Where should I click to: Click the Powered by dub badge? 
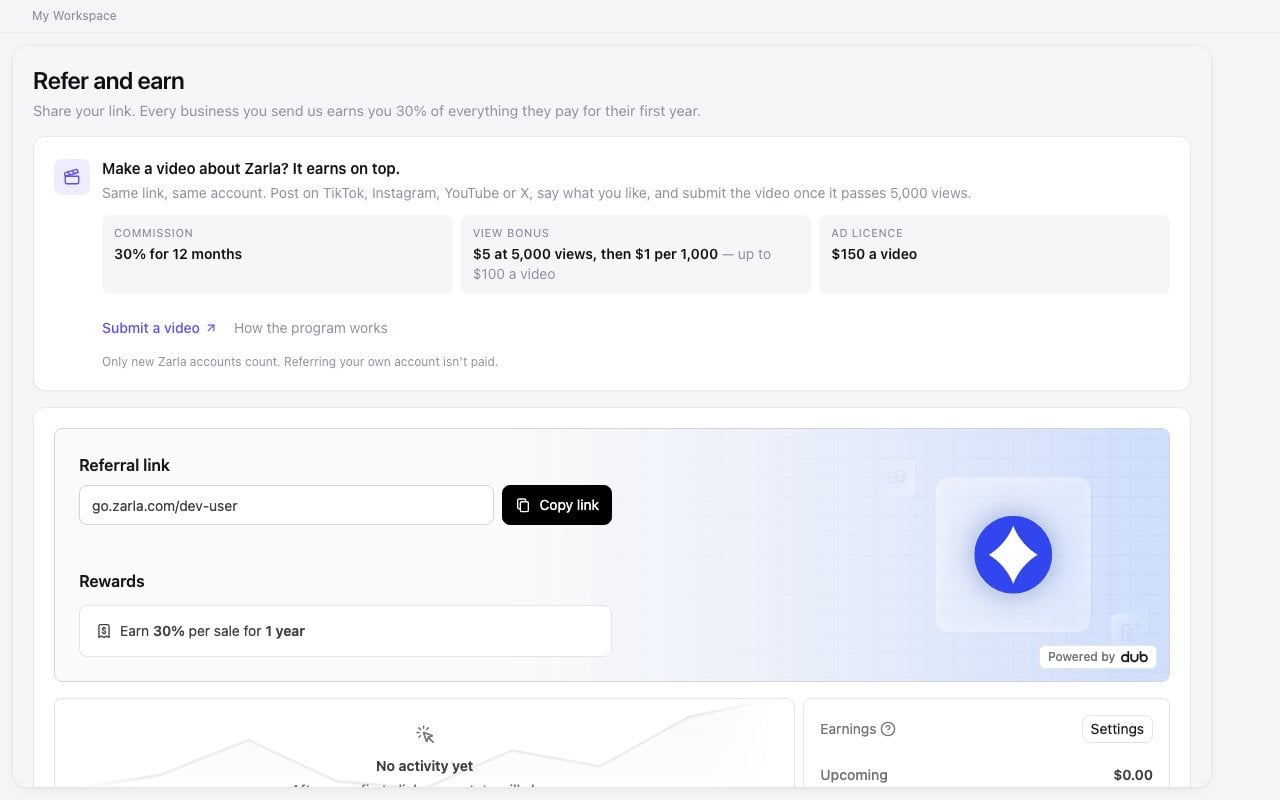1098,657
